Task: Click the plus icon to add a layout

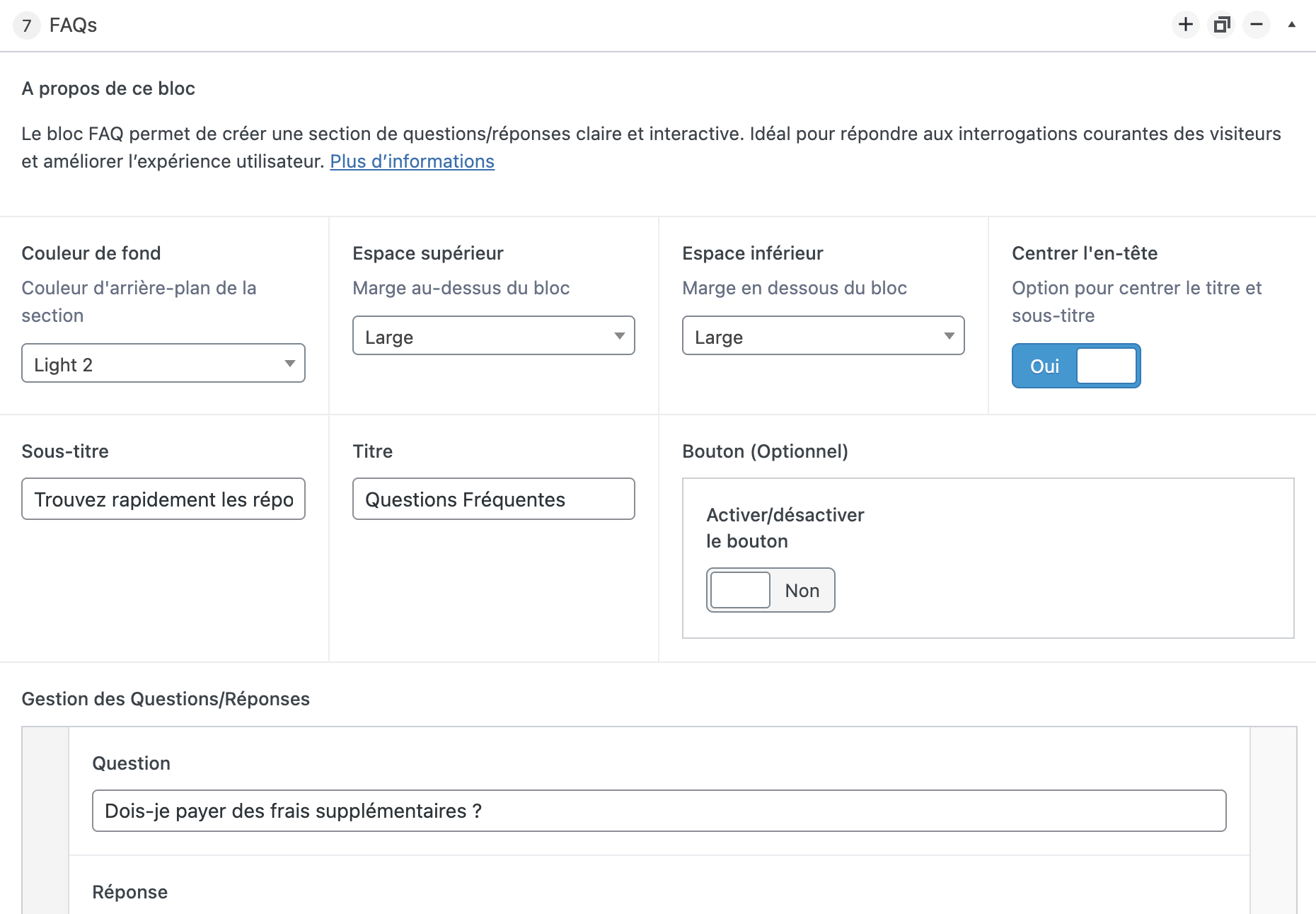Action: pyautogui.click(x=1185, y=25)
